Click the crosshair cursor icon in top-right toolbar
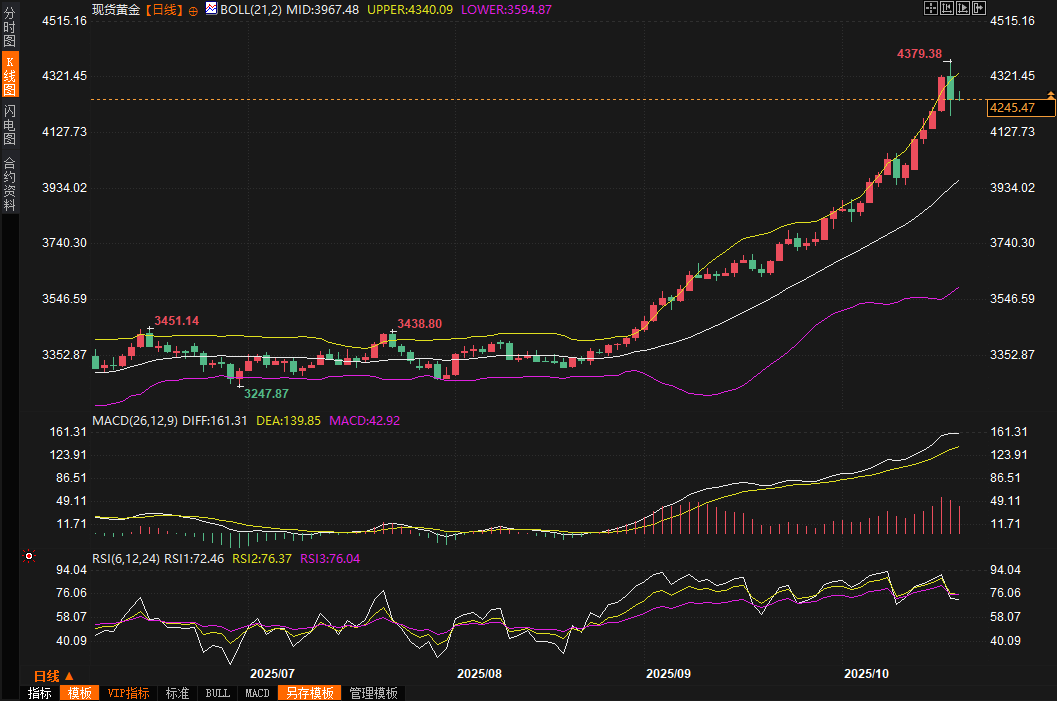The height and width of the screenshot is (701, 1057). coord(930,9)
